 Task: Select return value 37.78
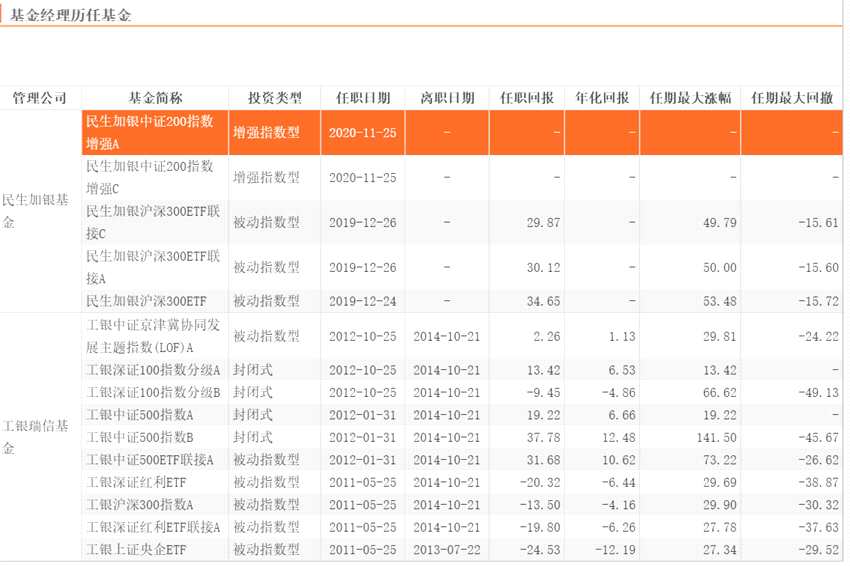point(543,438)
